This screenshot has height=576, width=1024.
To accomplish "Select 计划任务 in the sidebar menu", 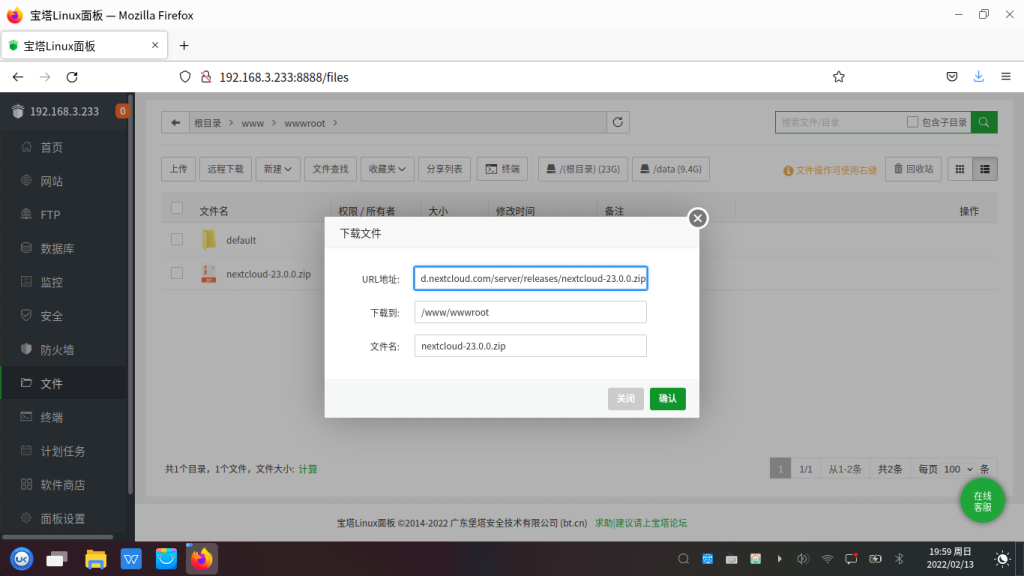I will click(62, 451).
